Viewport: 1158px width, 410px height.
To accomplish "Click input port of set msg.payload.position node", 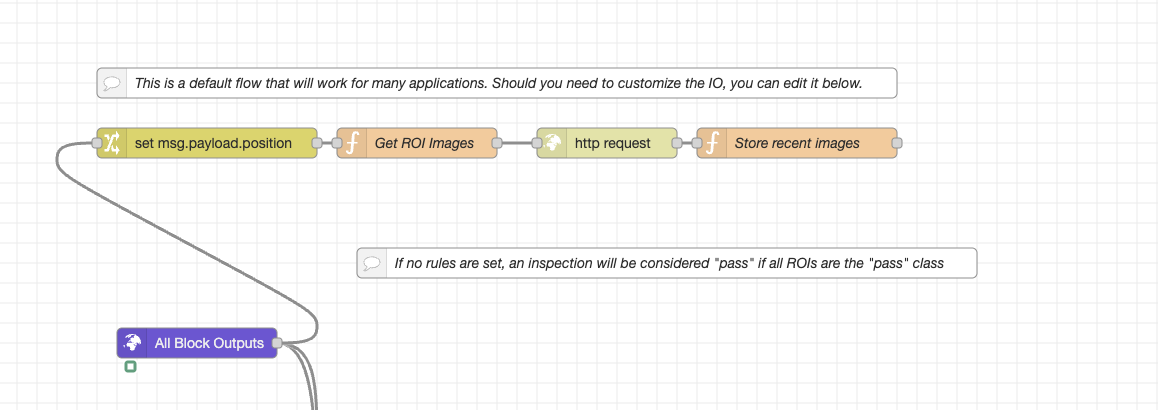I will 97,143.
